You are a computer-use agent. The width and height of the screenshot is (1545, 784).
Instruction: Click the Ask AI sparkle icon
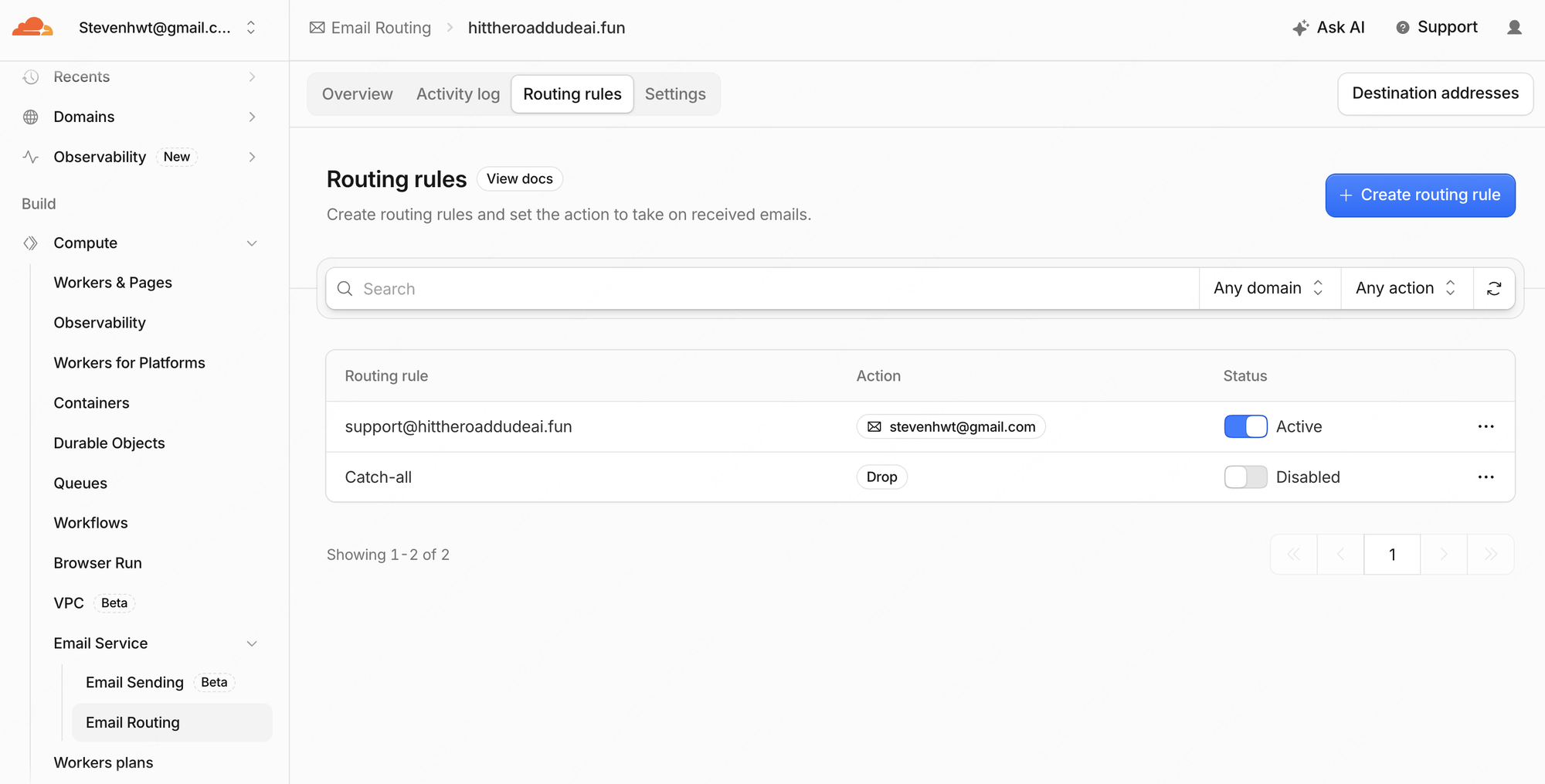pyautogui.click(x=1301, y=28)
